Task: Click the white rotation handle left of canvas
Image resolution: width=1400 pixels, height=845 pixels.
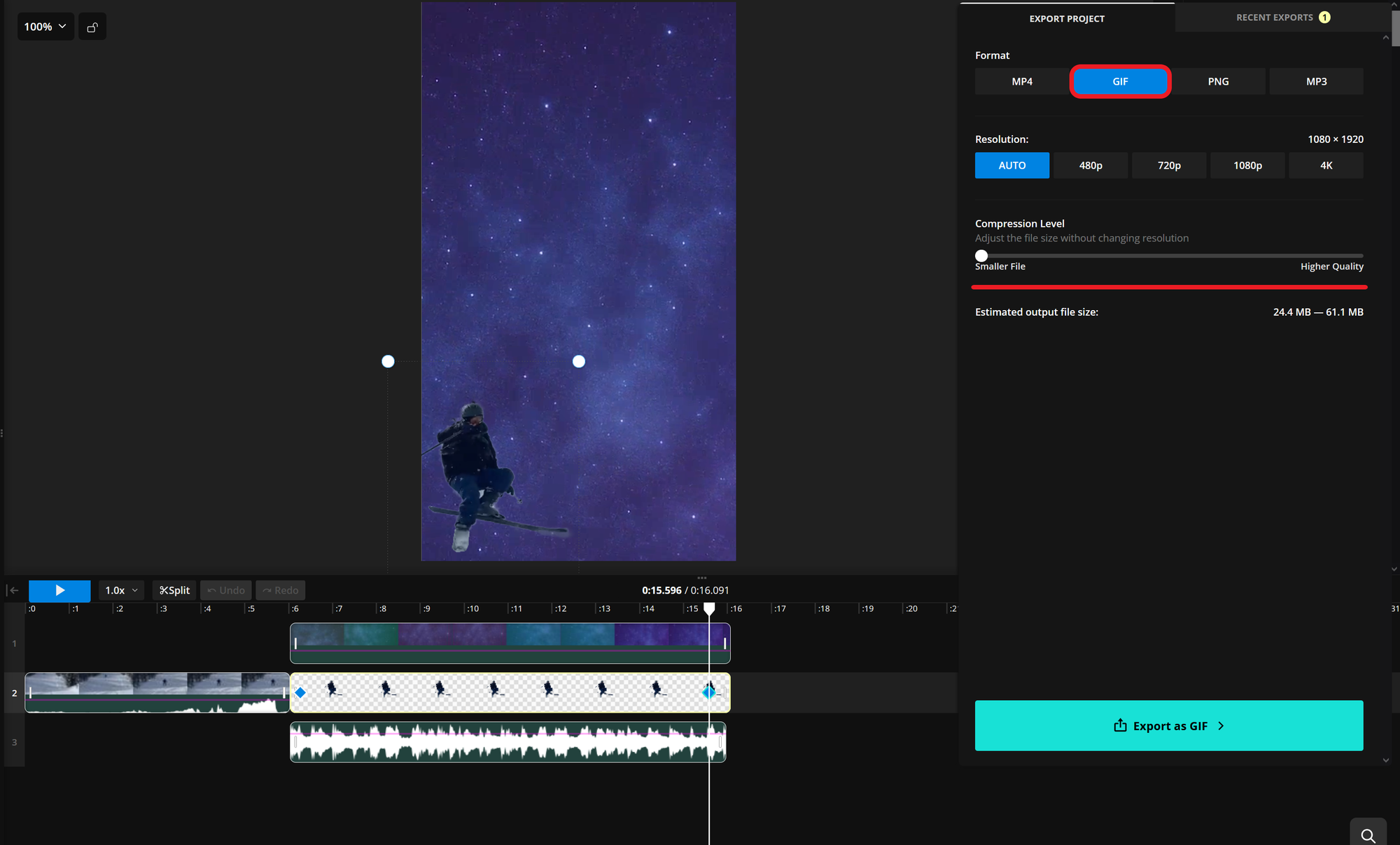Action: point(388,361)
